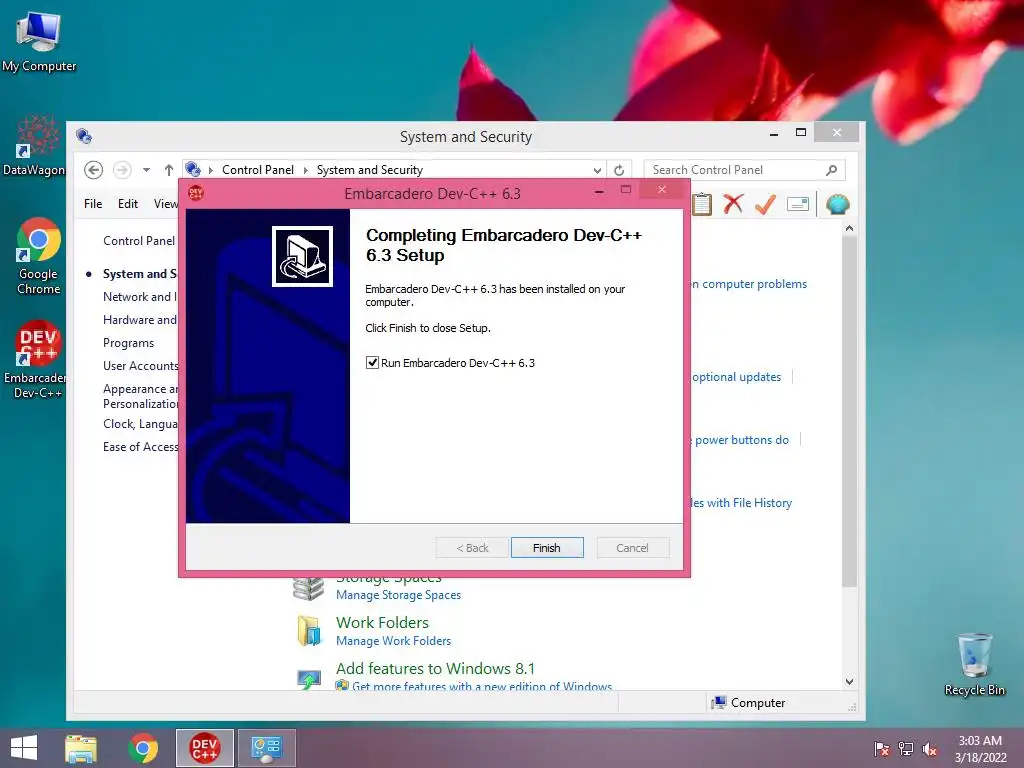The image size is (1024, 768).
Task: Refresh the Control Panel address bar
Action: [619, 170]
